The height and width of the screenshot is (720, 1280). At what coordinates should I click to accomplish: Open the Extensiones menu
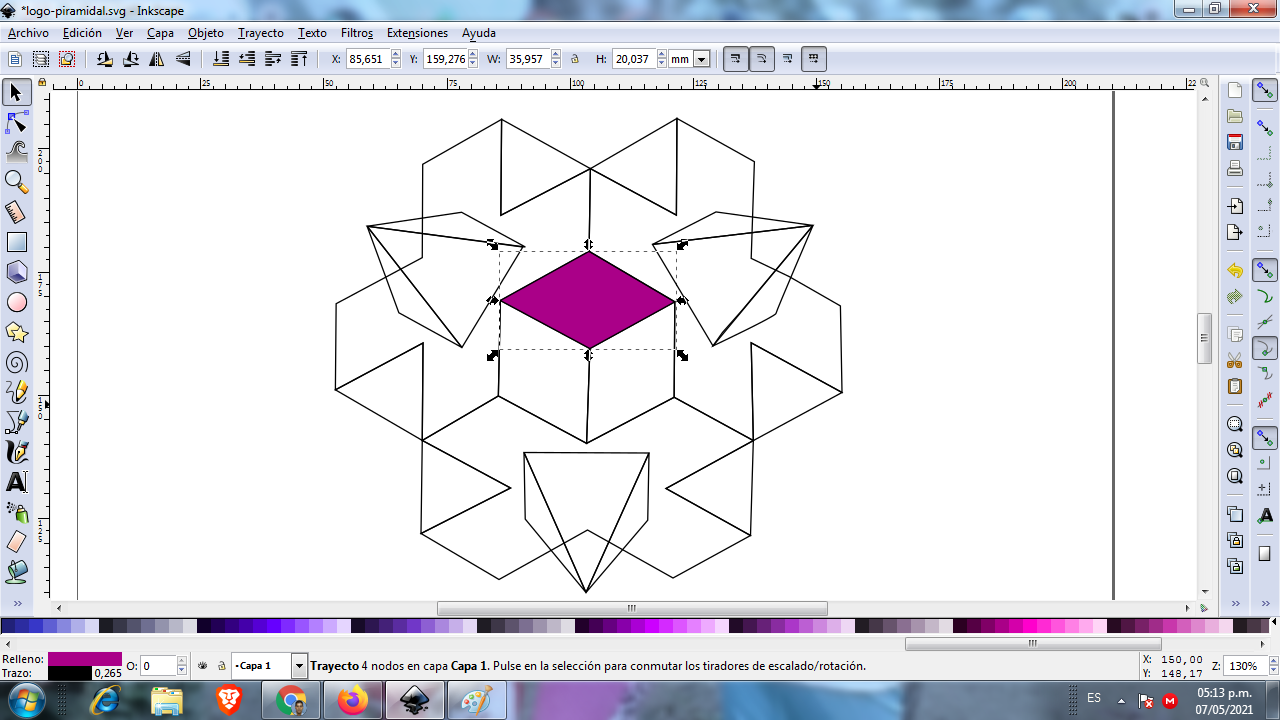coord(417,33)
